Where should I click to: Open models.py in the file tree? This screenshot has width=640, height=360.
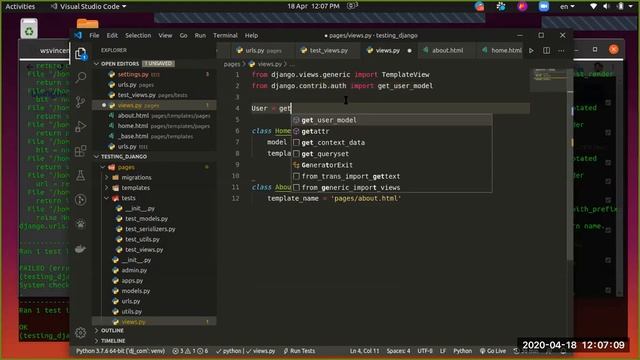(x=154, y=291)
